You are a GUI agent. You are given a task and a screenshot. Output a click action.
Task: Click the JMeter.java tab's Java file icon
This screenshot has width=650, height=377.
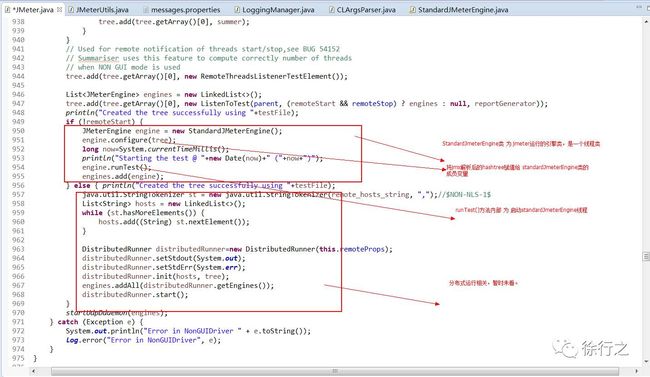point(8,10)
